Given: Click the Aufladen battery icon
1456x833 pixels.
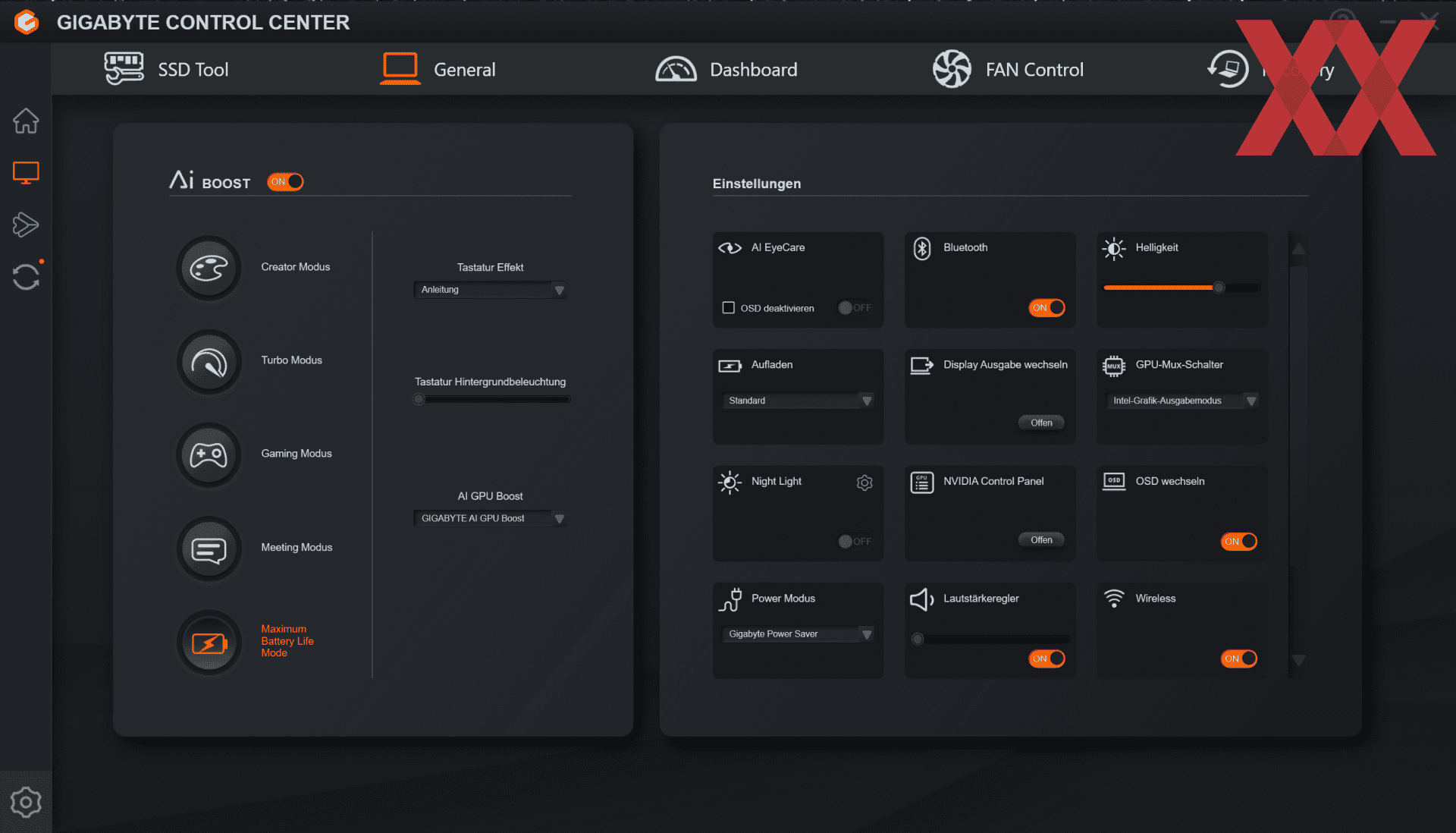Looking at the screenshot, I should 730,366.
